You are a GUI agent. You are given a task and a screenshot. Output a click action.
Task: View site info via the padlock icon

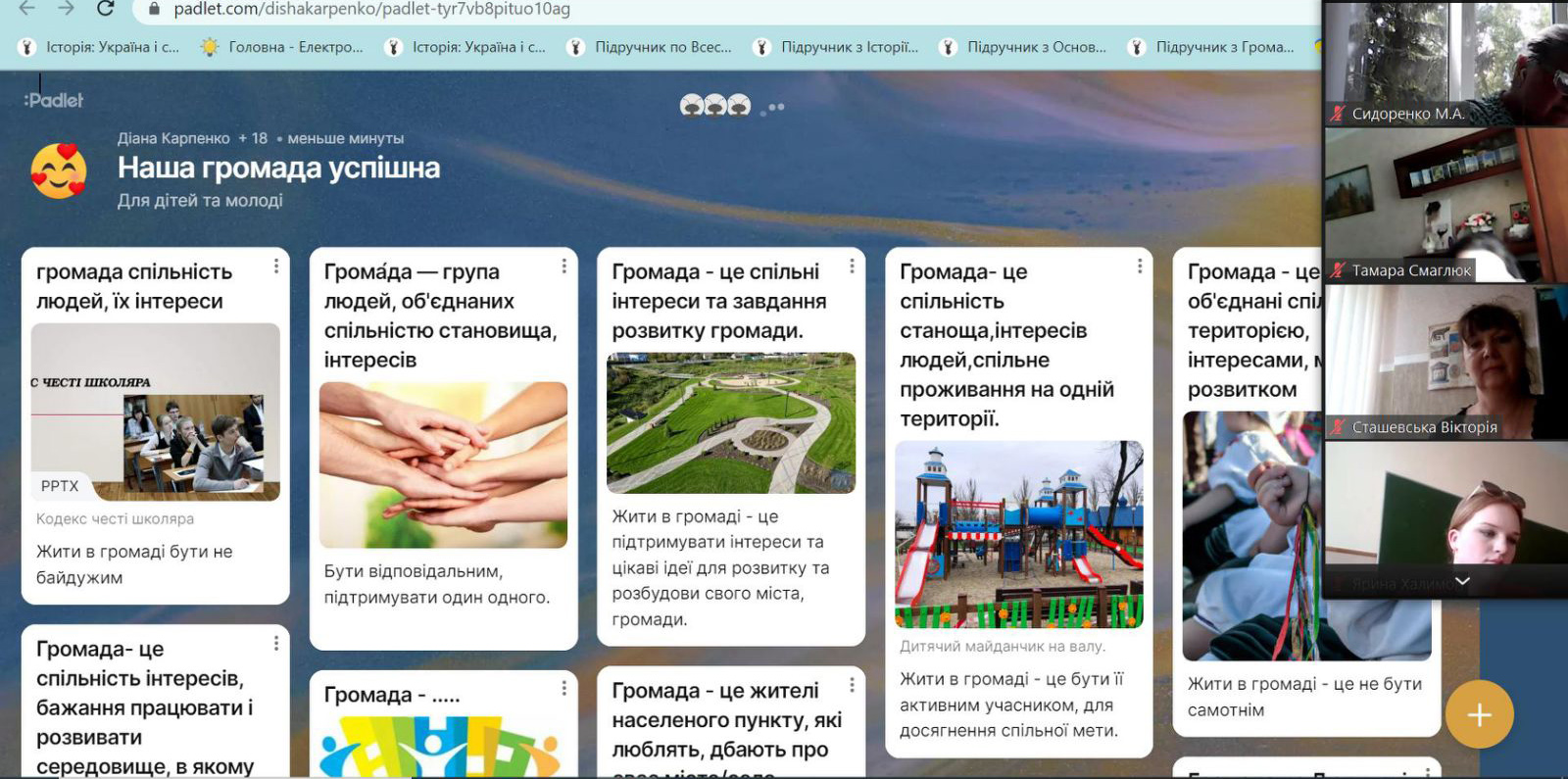pyautogui.click(x=154, y=10)
